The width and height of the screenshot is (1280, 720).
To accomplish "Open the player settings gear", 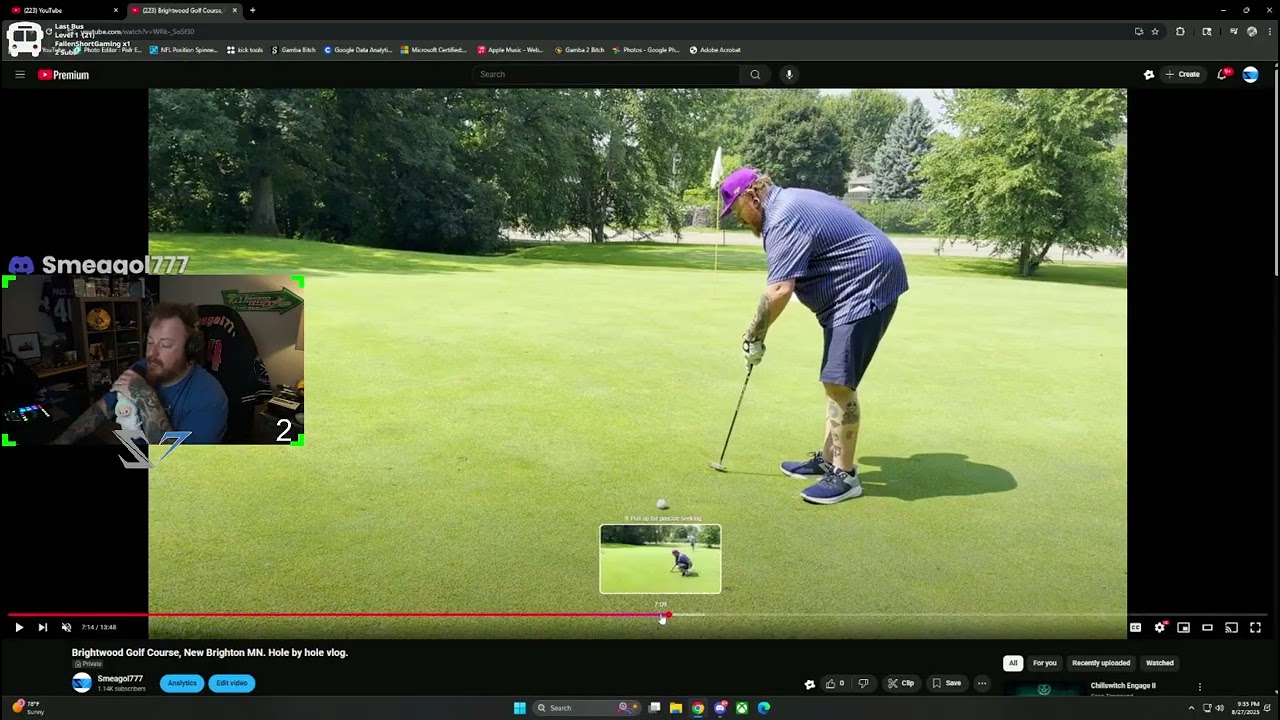I will pos(1159,628).
